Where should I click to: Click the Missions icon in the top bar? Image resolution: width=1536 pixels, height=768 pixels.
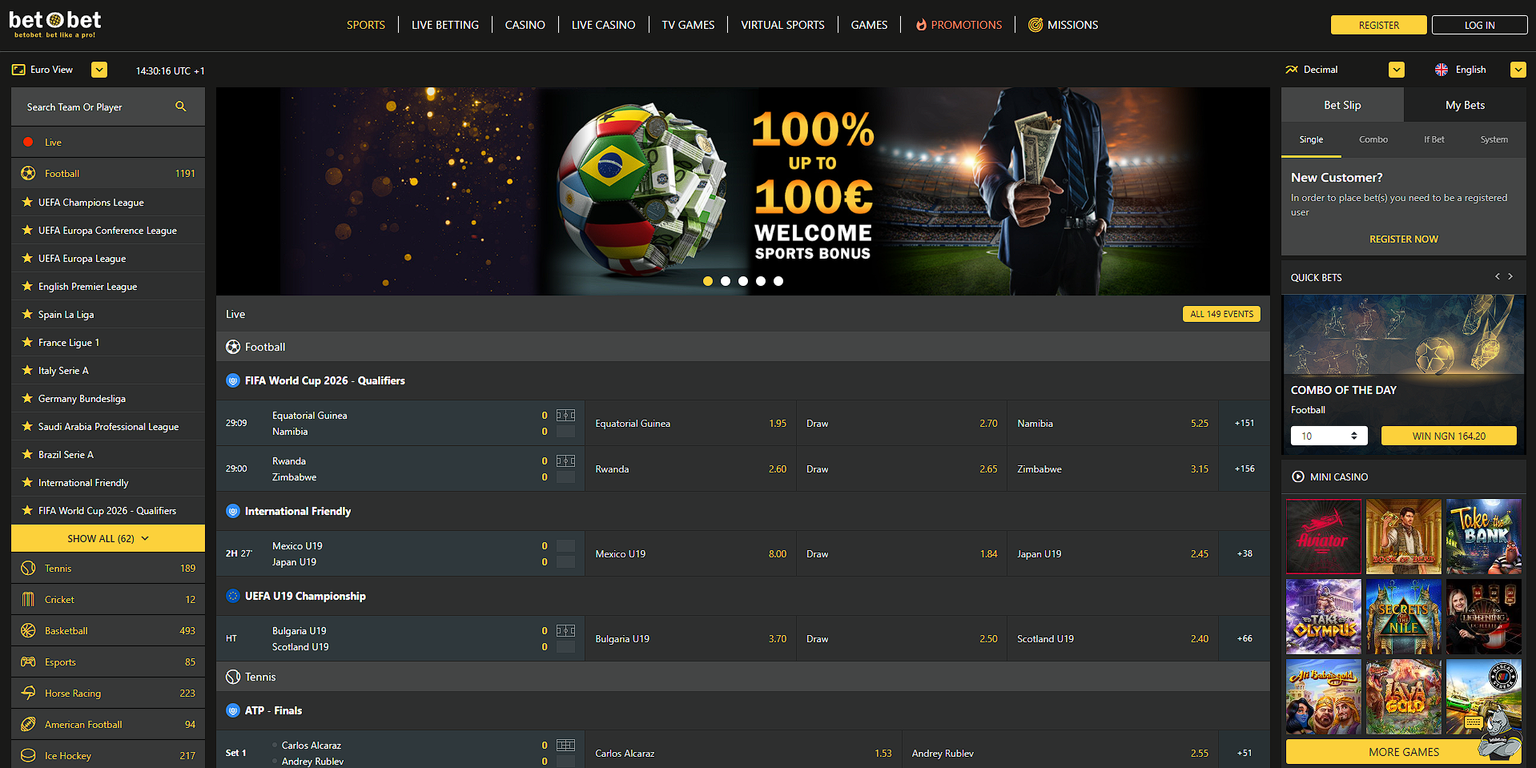point(1036,24)
